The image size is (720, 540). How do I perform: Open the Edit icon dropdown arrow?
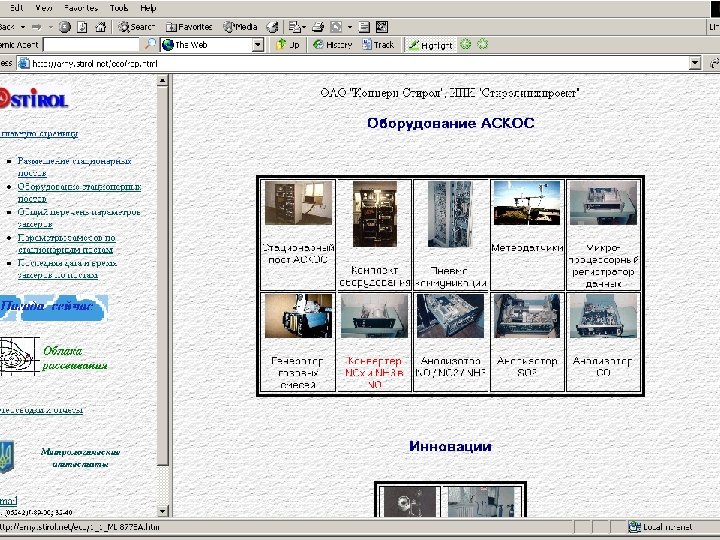(349, 27)
